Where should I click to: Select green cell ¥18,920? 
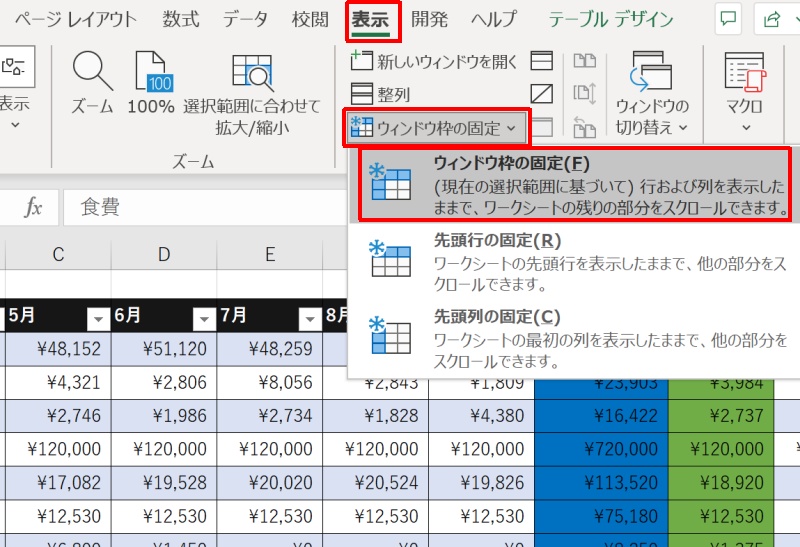coord(721,483)
